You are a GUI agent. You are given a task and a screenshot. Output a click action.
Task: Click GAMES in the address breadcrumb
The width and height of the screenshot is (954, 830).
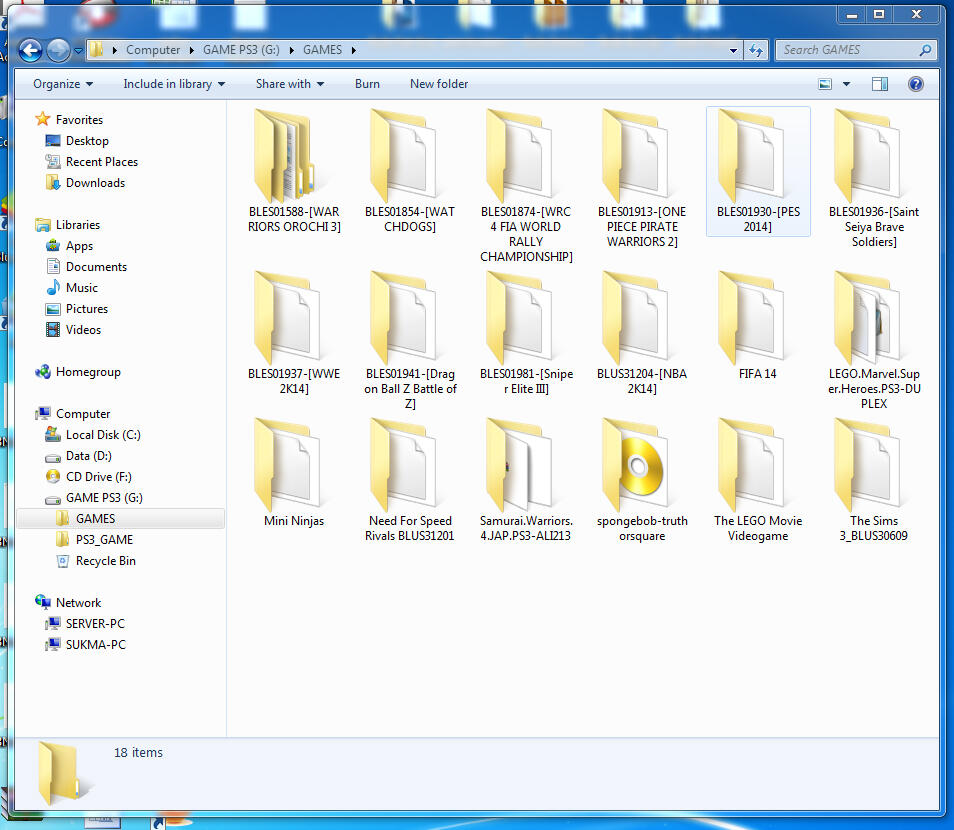click(x=322, y=50)
